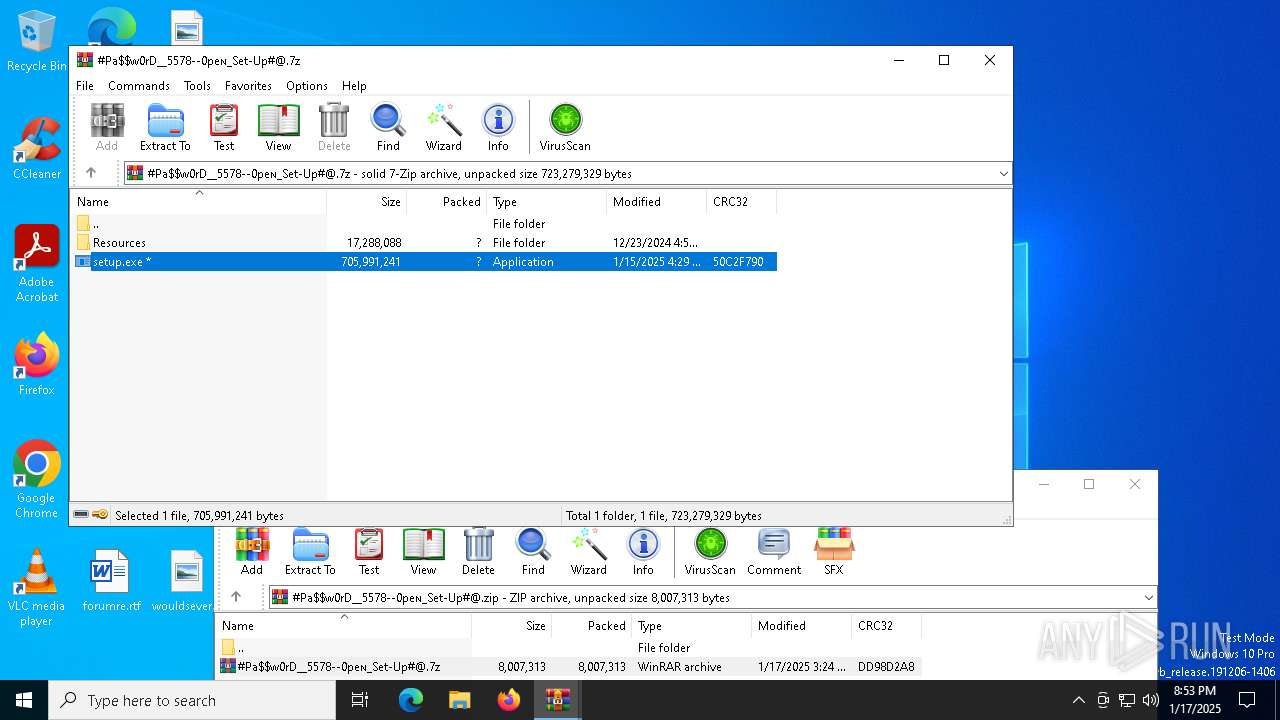Open CCleaner desktop shortcut
The height and width of the screenshot is (720, 1280).
tap(37, 148)
